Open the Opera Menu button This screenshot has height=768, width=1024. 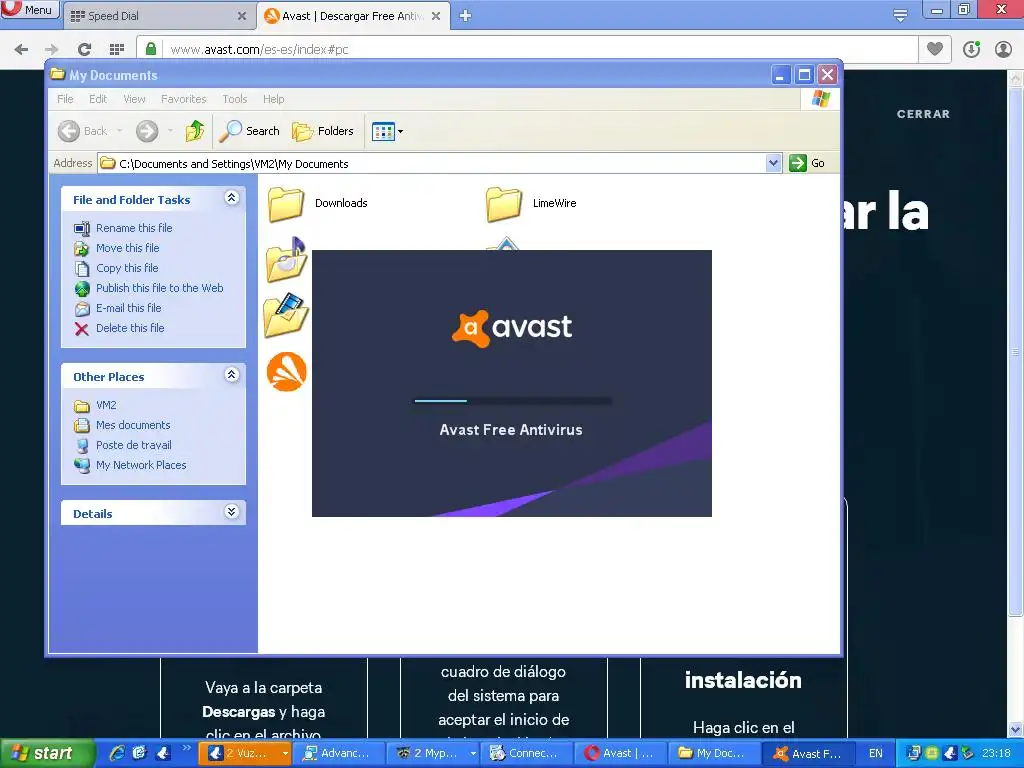point(29,10)
